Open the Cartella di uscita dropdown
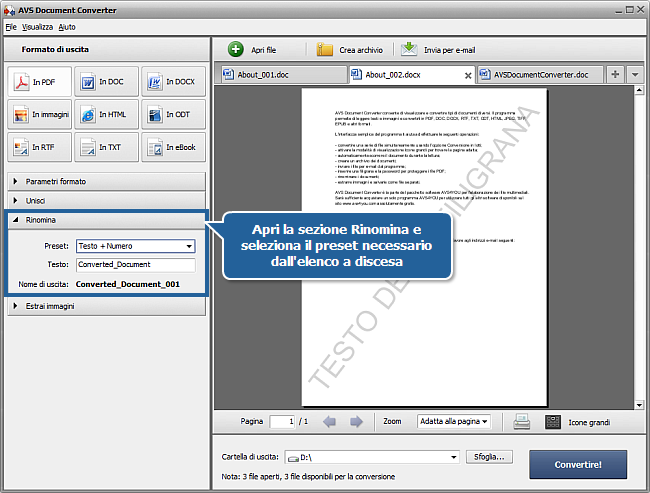Image resolution: width=650 pixels, height=493 pixels. pos(372,457)
